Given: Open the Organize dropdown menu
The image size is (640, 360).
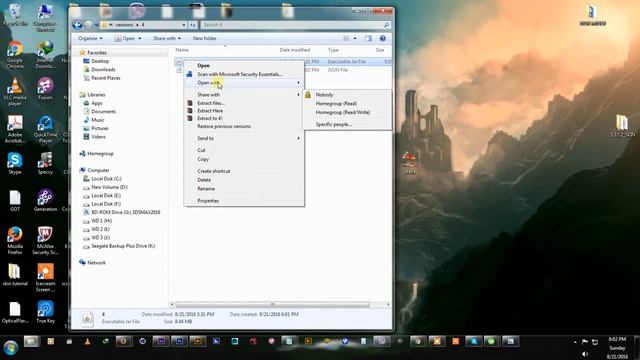Looking at the screenshot, I should [x=90, y=38].
